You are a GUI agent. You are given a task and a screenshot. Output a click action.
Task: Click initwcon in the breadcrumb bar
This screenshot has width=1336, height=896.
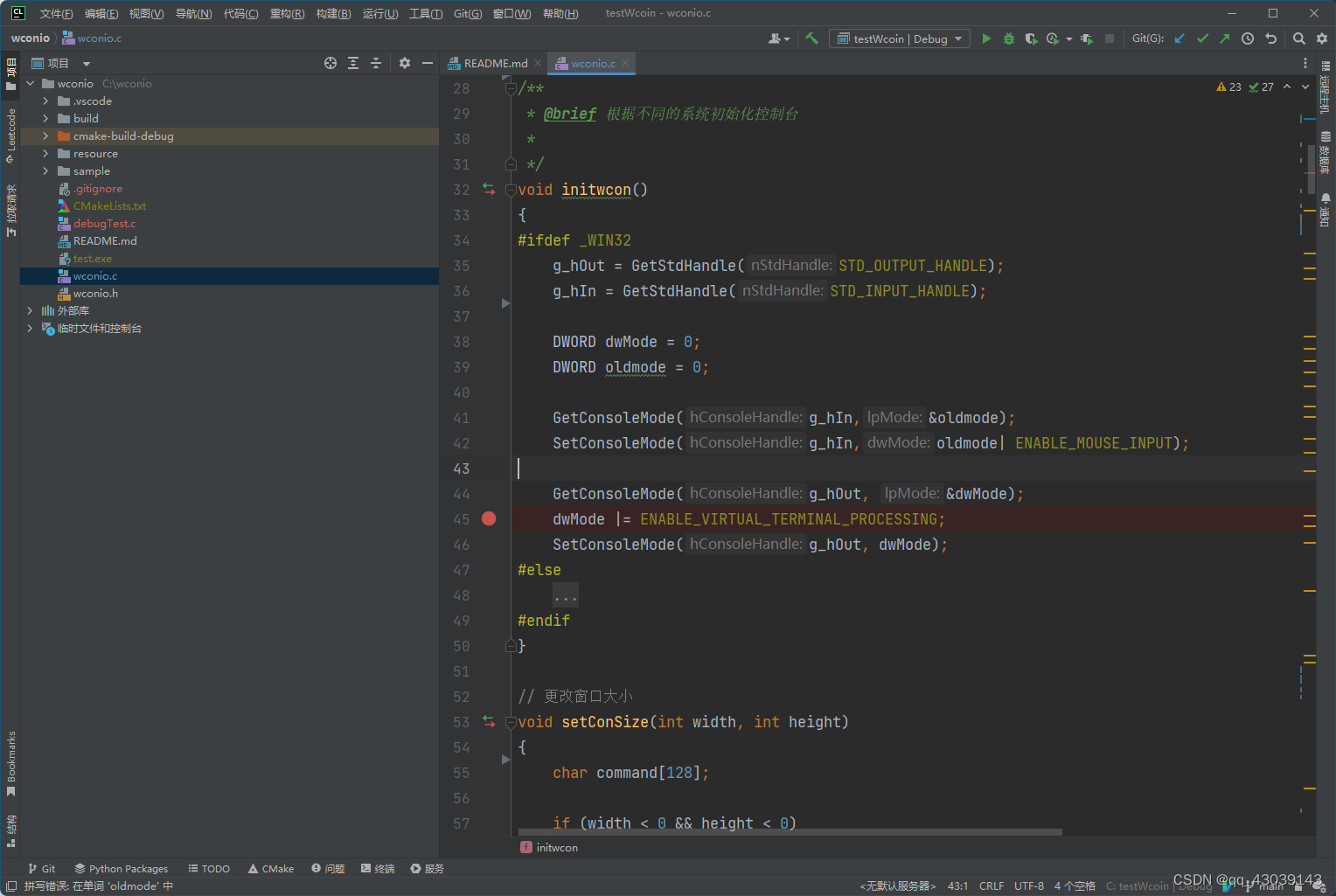pos(549,848)
